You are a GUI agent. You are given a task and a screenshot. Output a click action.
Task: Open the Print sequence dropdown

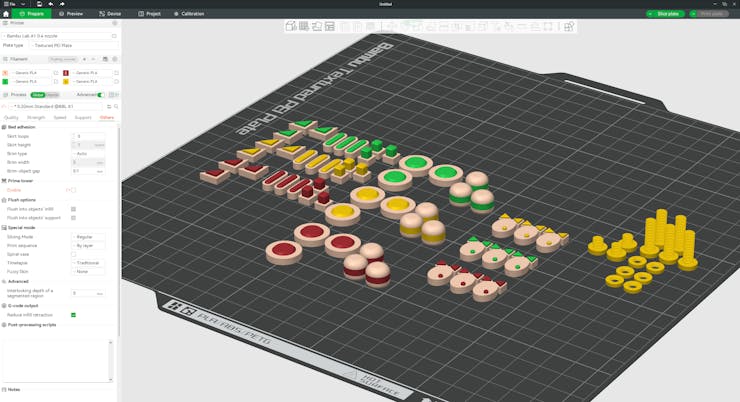pos(88,246)
